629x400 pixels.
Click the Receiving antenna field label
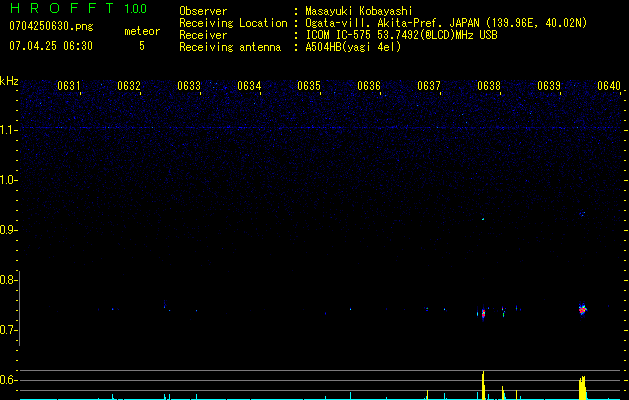[x=230, y=47]
